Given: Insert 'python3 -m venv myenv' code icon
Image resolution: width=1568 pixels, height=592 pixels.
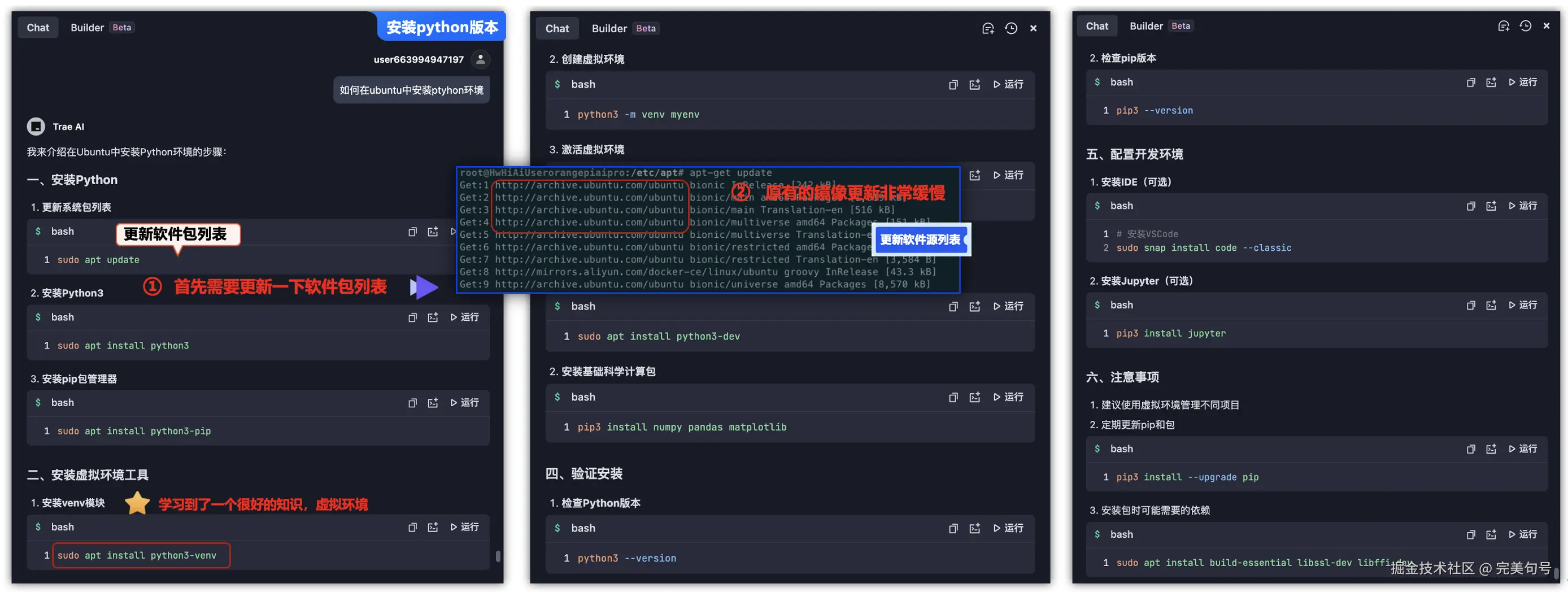Looking at the screenshot, I should (974, 85).
